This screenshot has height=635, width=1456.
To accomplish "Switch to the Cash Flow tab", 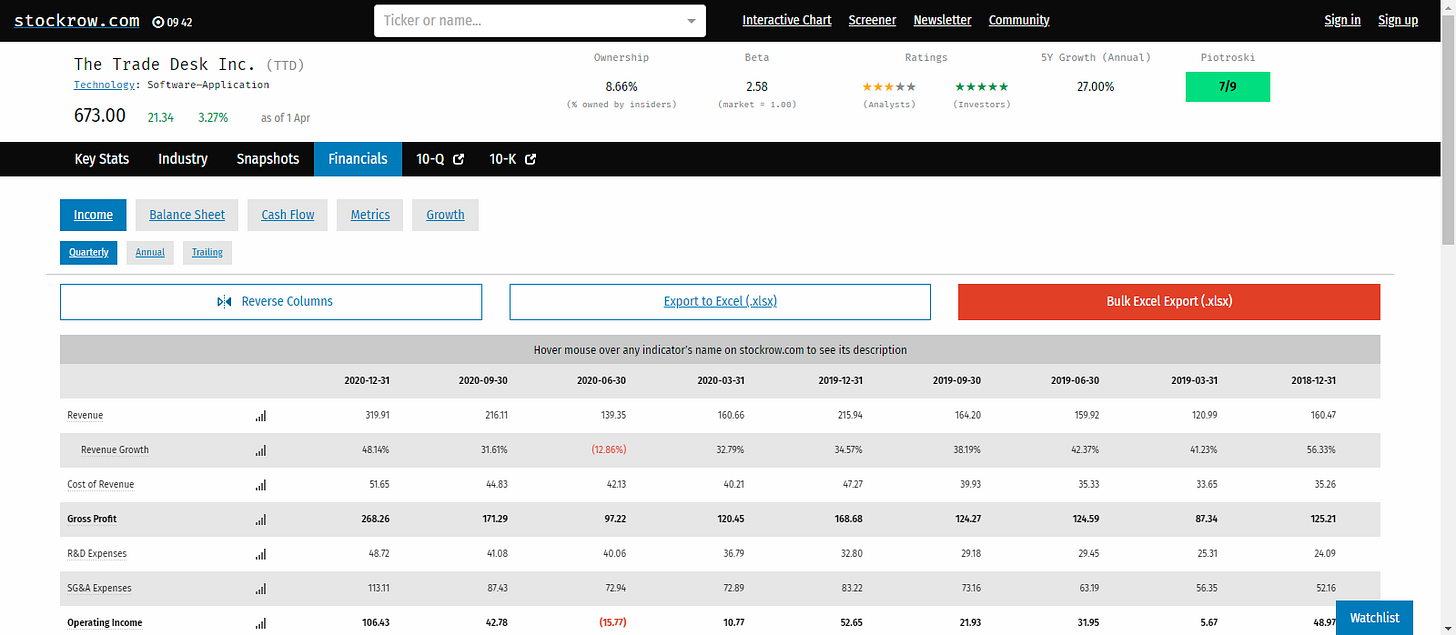I will pyautogui.click(x=288, y=215).
